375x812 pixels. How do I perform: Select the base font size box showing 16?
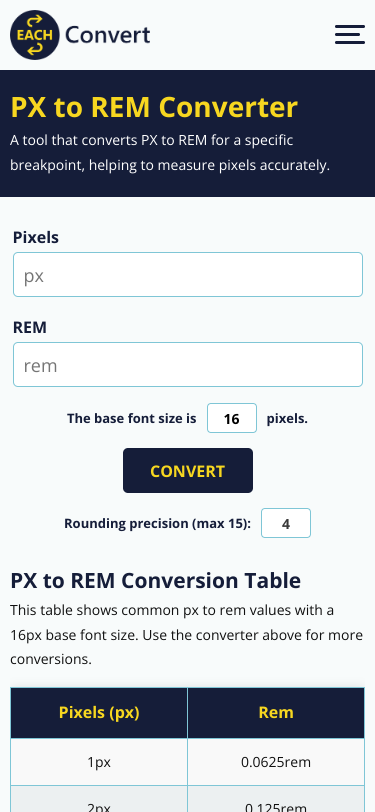point(232,418)
